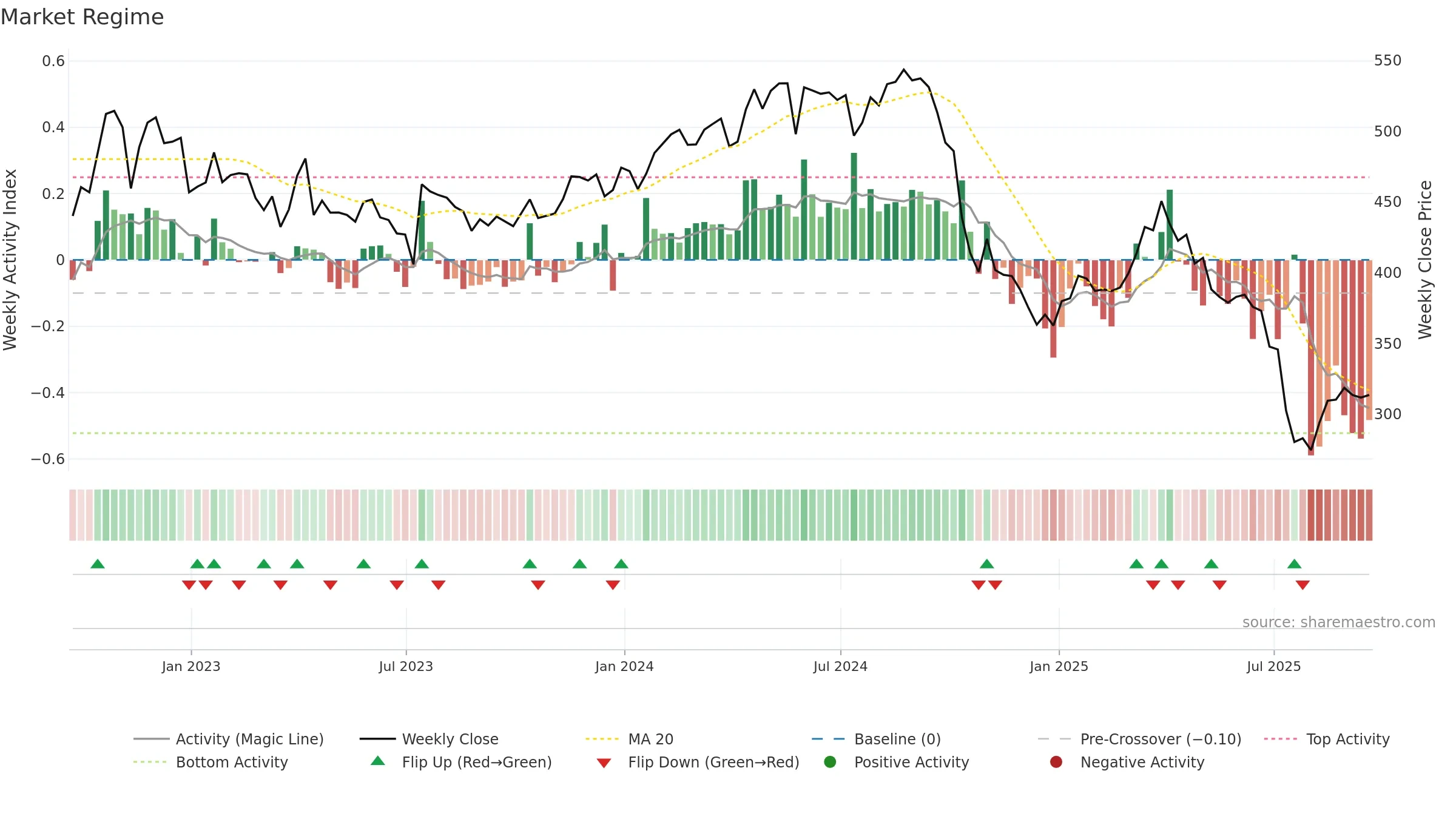Click the −0.6 activity axis tick
1456x819 pixels.
(x=48, y=459)
